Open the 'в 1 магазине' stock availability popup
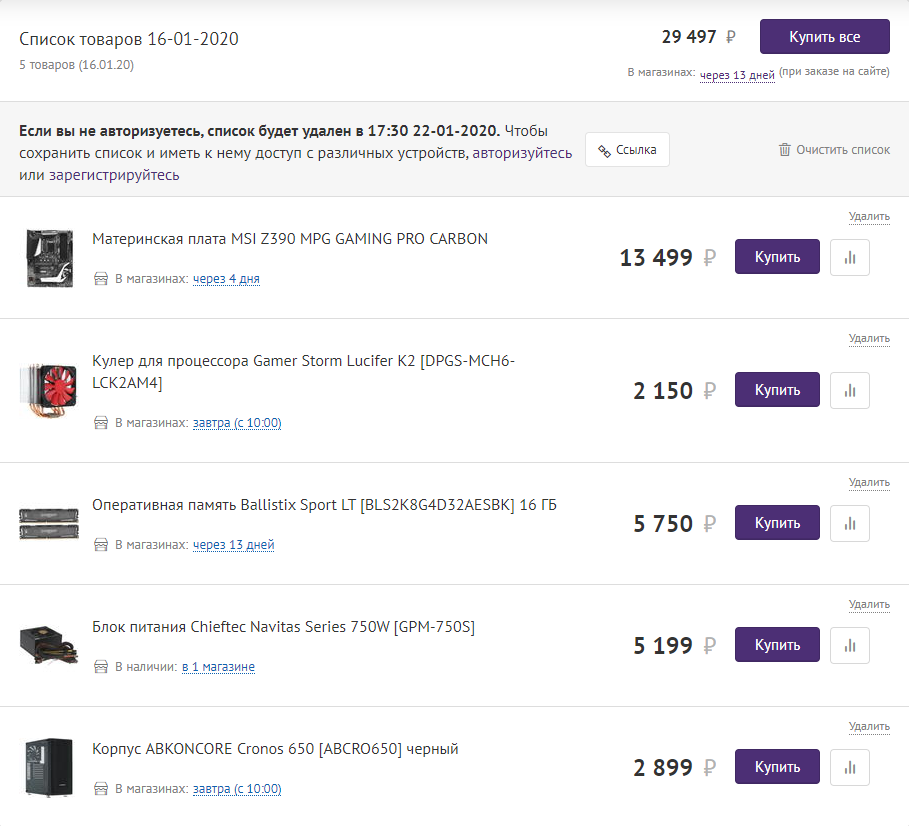The height and width of the screenshot is (826, 909). 218,667
